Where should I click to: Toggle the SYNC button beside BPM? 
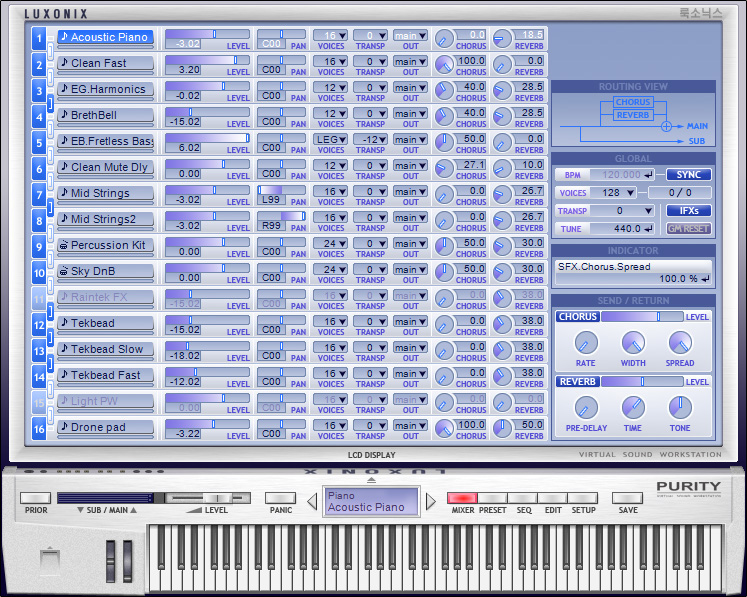click(689, 175)
